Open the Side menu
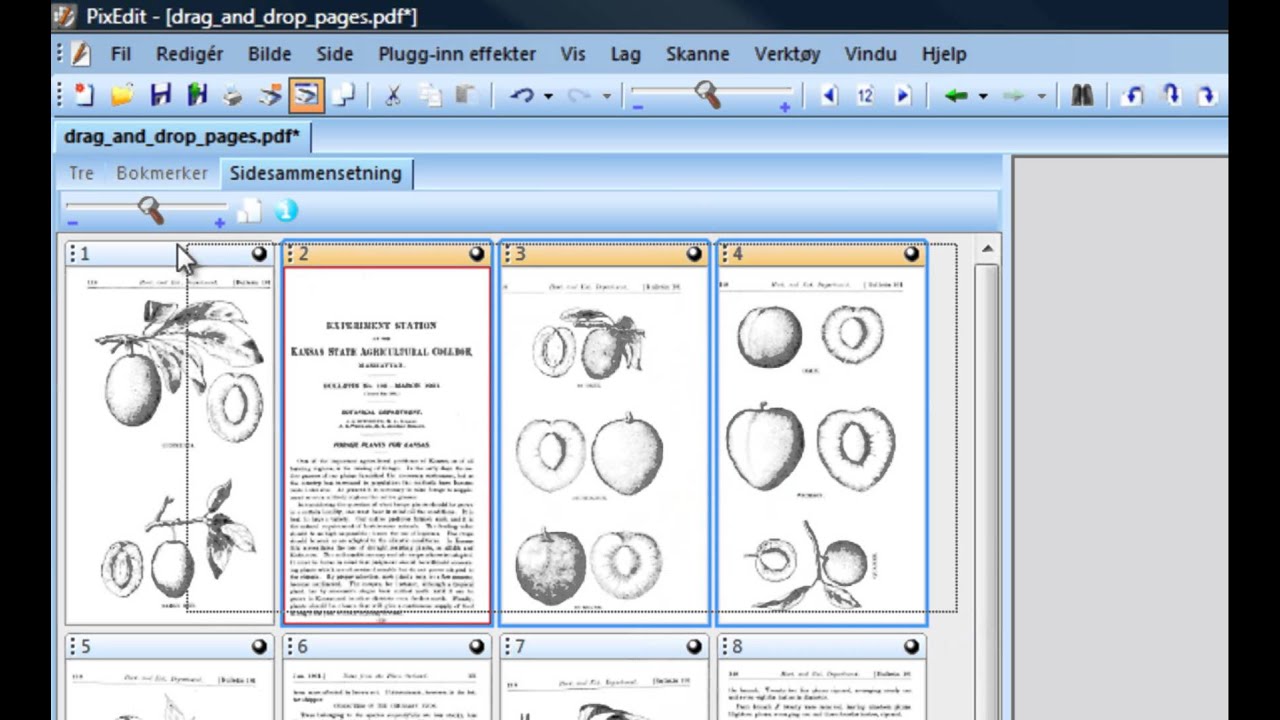 coord(335,54)
